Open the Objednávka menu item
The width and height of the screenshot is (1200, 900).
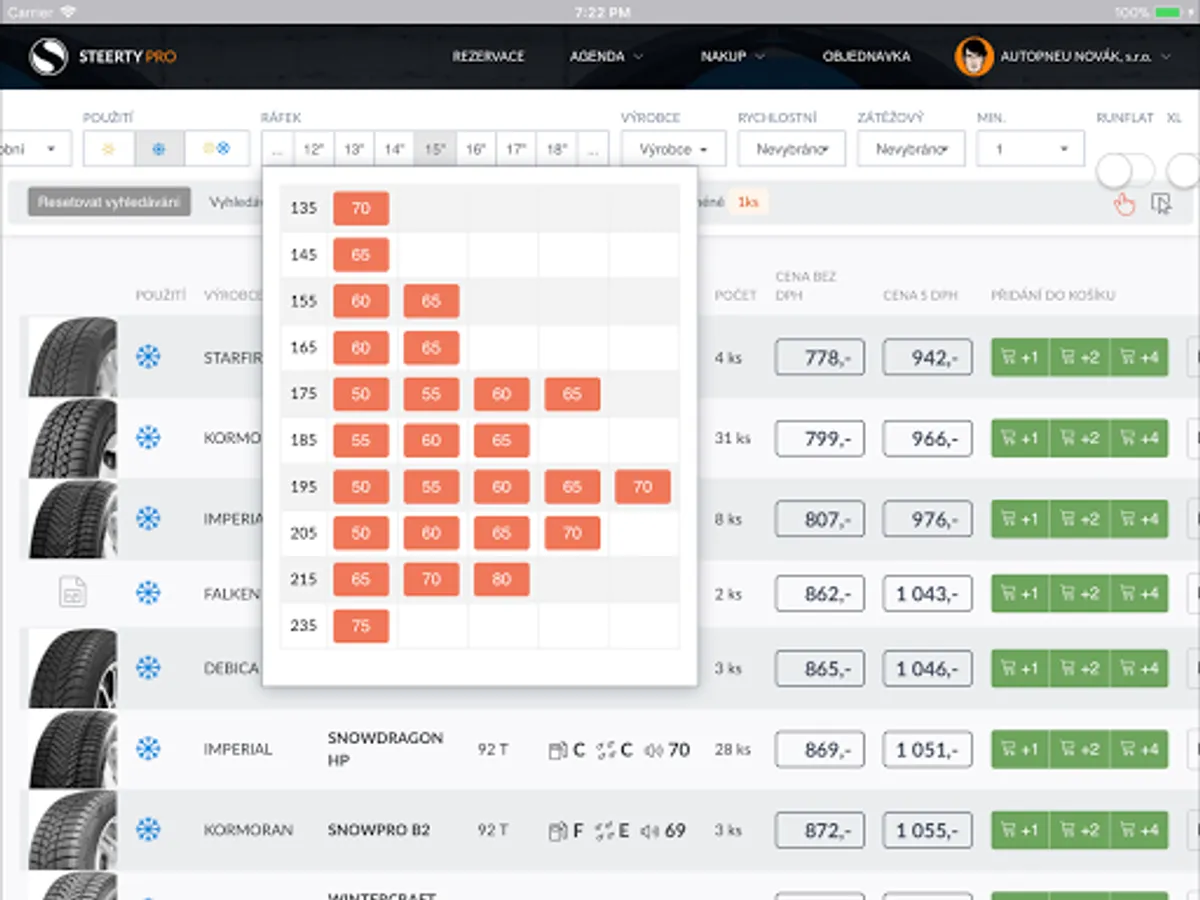pos(866,57)
